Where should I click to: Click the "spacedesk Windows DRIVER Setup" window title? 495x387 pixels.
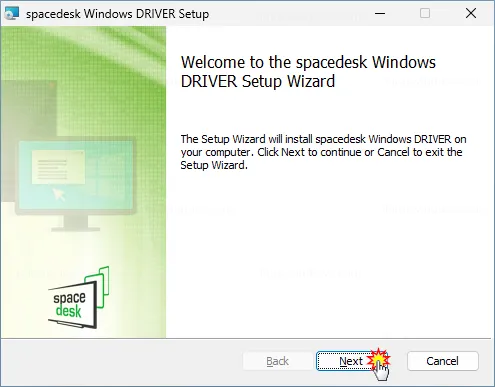click(x=117, y=14)
